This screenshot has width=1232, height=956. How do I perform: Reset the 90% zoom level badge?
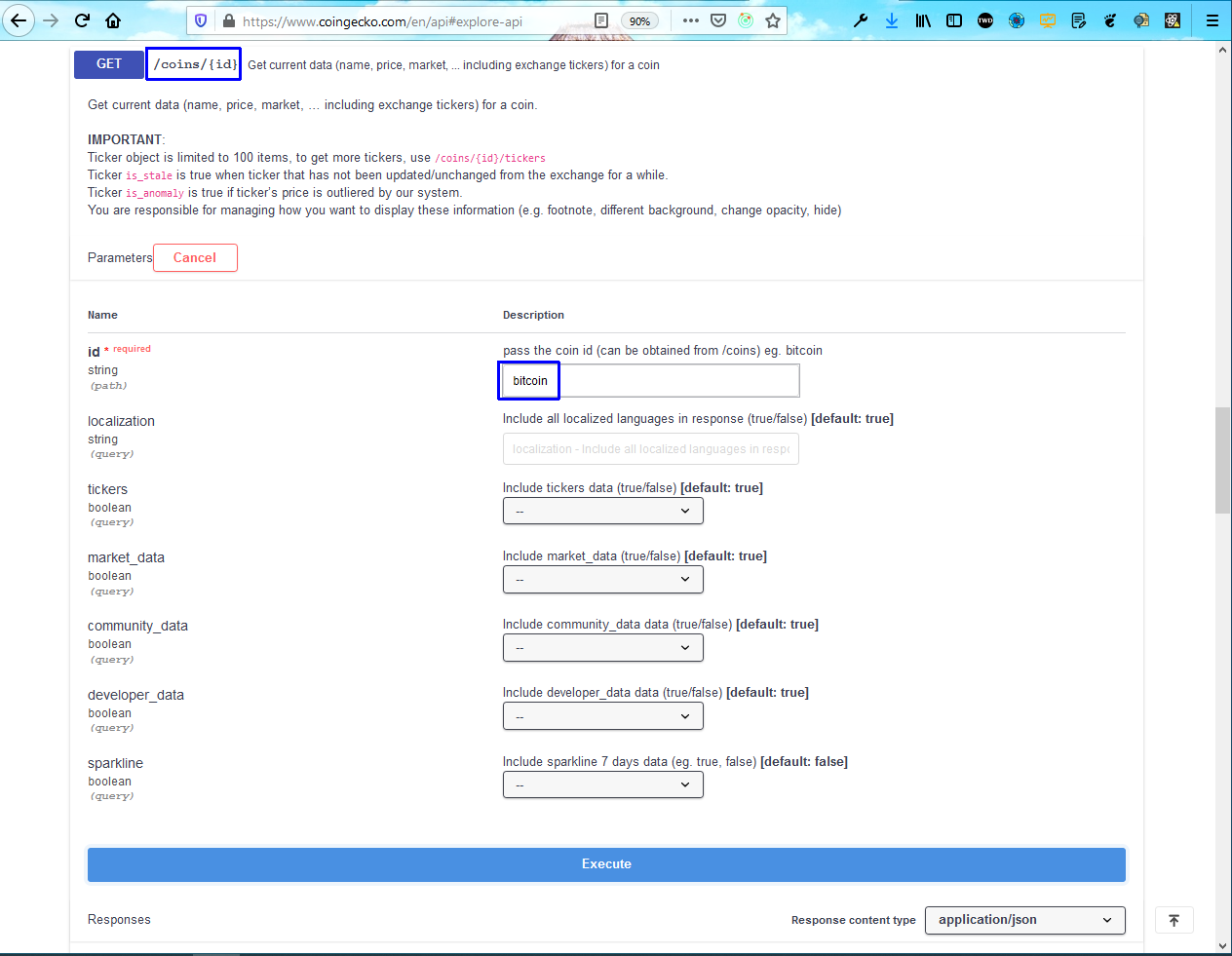click(x=639, y=20)
